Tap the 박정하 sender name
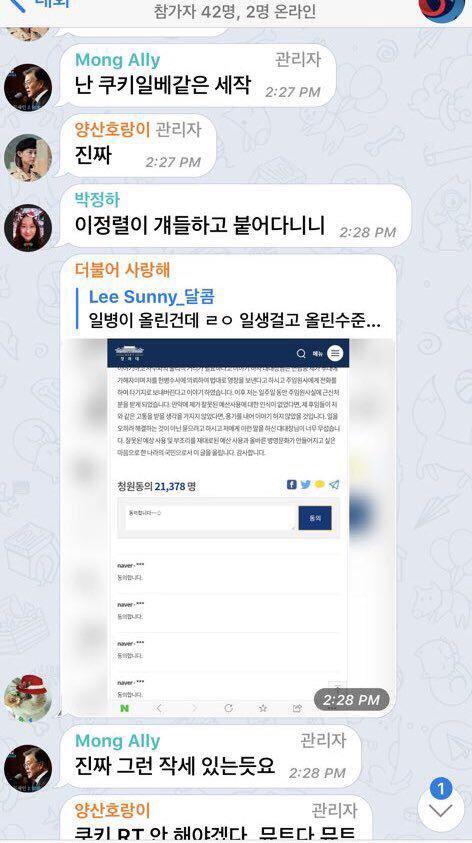Viewport: 472px width, 843px height. (x=97, y=199)
